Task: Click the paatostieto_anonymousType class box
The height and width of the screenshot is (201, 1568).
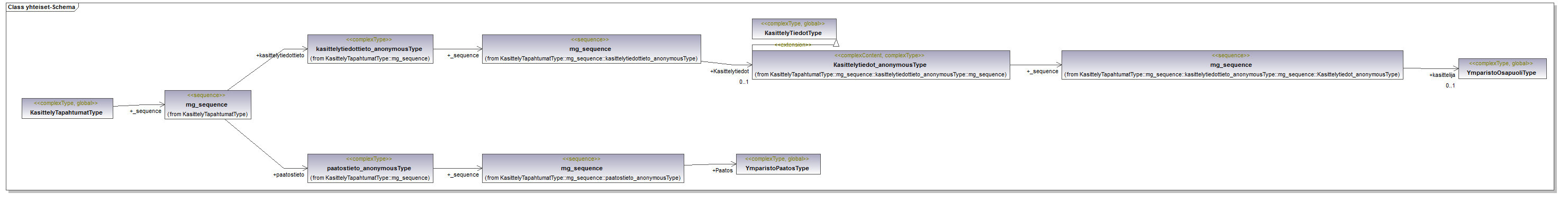Action: [370, 168]
